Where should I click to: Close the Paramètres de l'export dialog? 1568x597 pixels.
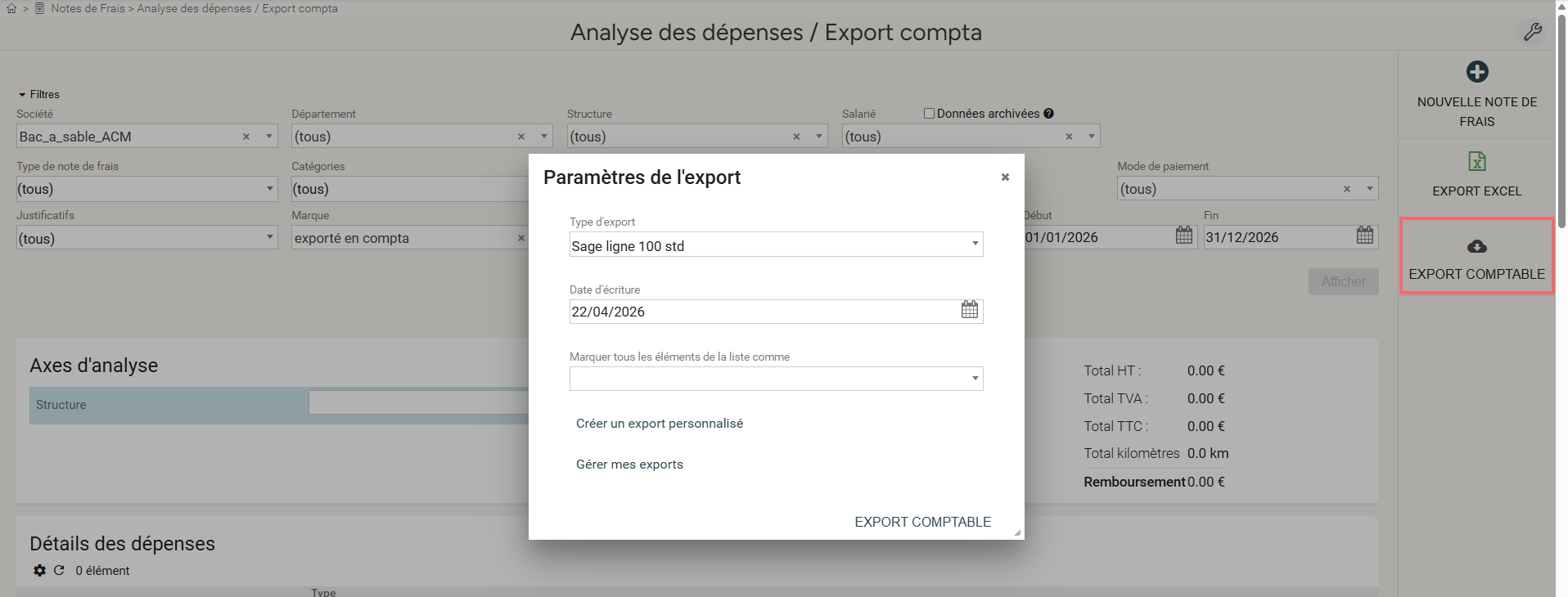1005,177
